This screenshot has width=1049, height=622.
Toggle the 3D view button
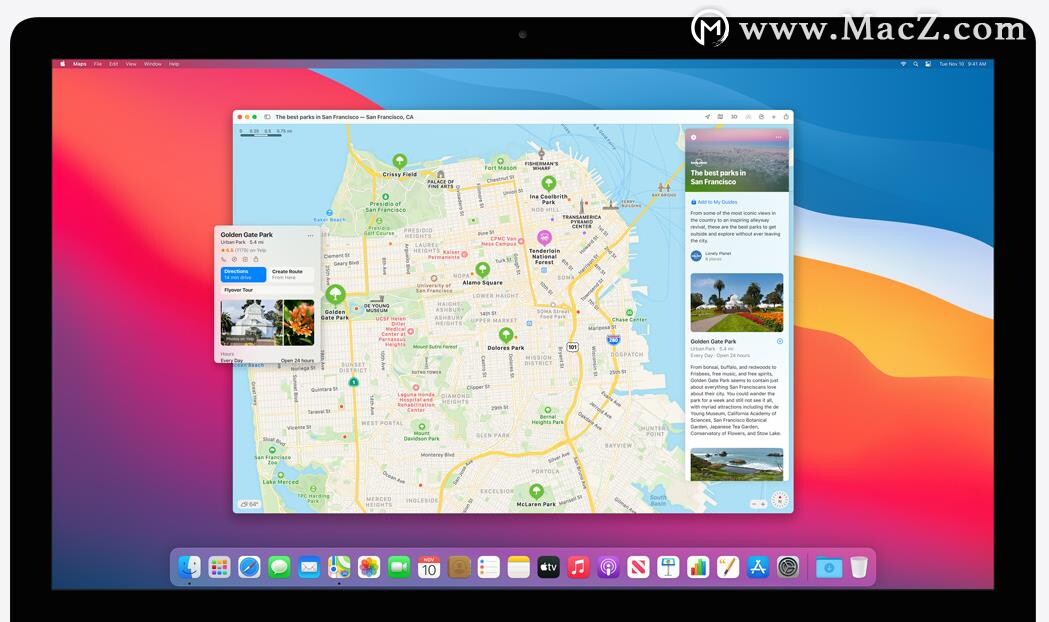click(733, 116)
